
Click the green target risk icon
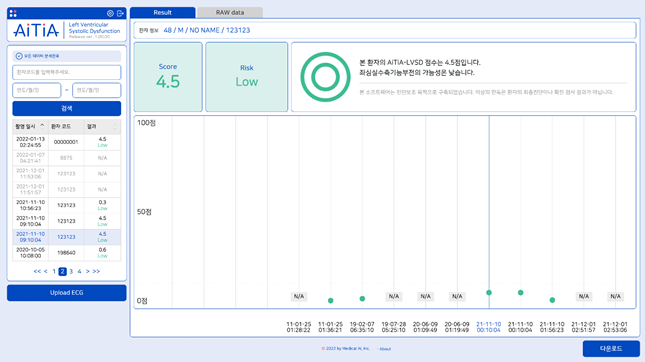[325, 77]
